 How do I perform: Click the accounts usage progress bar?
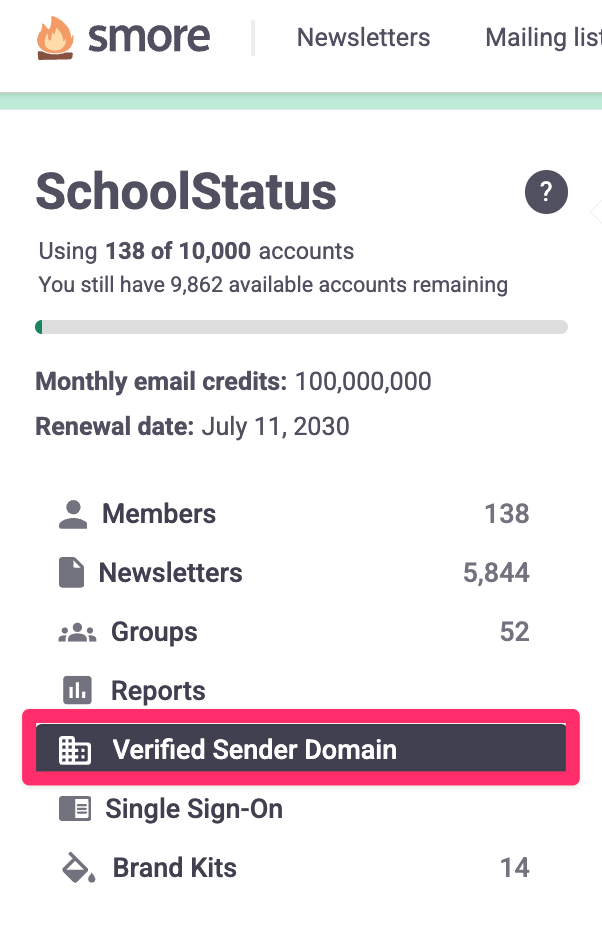click(301, 327)
